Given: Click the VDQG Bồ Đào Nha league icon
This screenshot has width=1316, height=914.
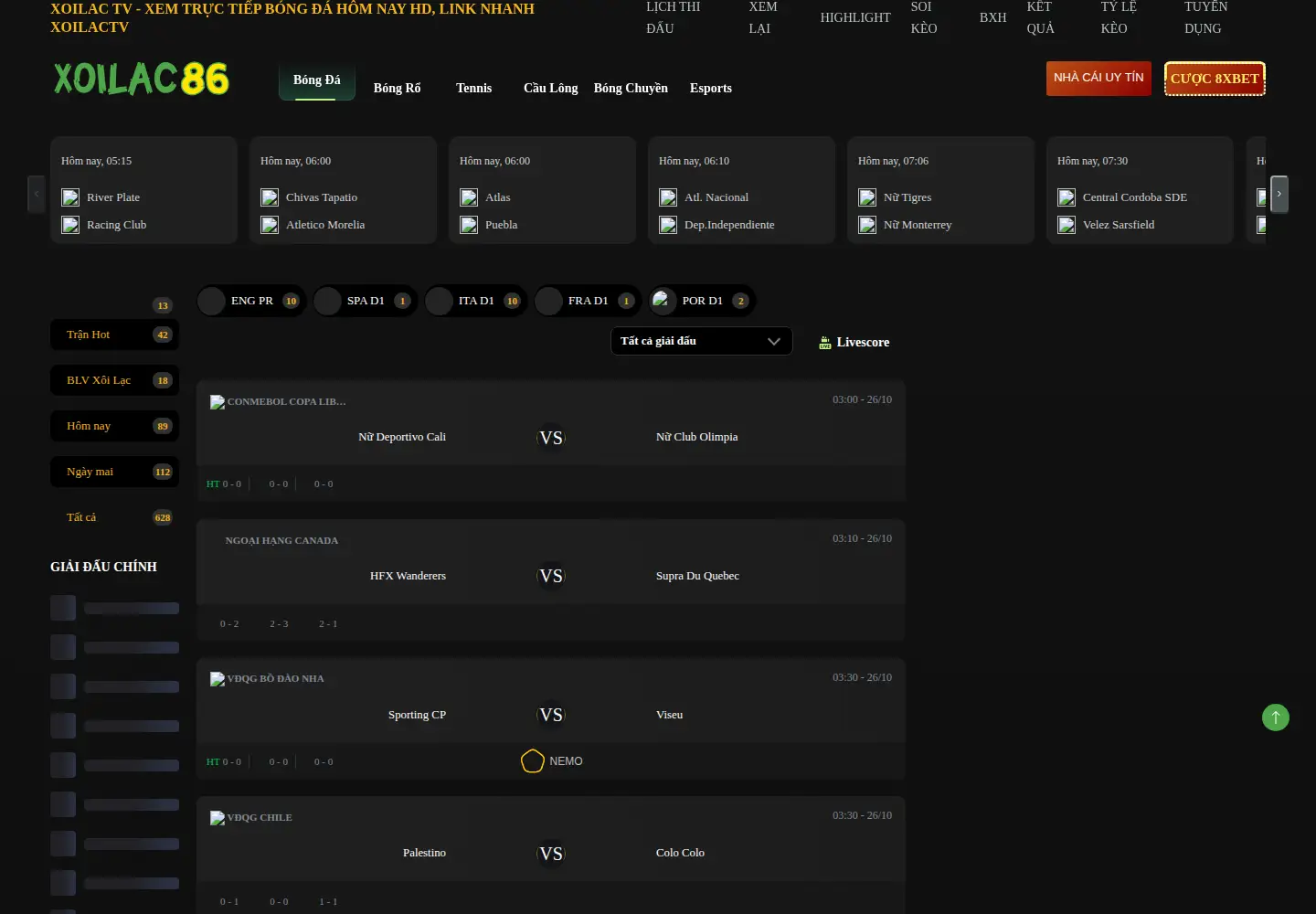Looking at the screenshot, I should (x=218, y=679).
